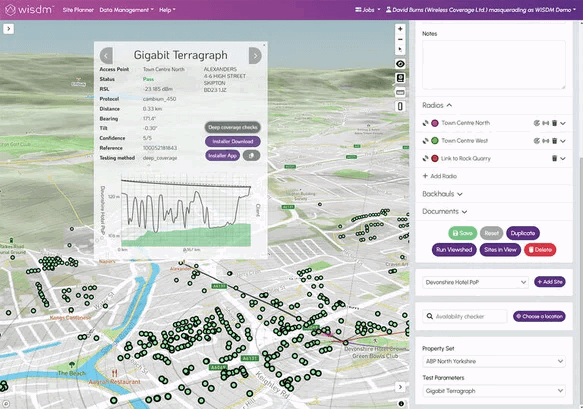583x409 pixels.
Task: Click link icon for Town Centre West
Action: [545, 141]
